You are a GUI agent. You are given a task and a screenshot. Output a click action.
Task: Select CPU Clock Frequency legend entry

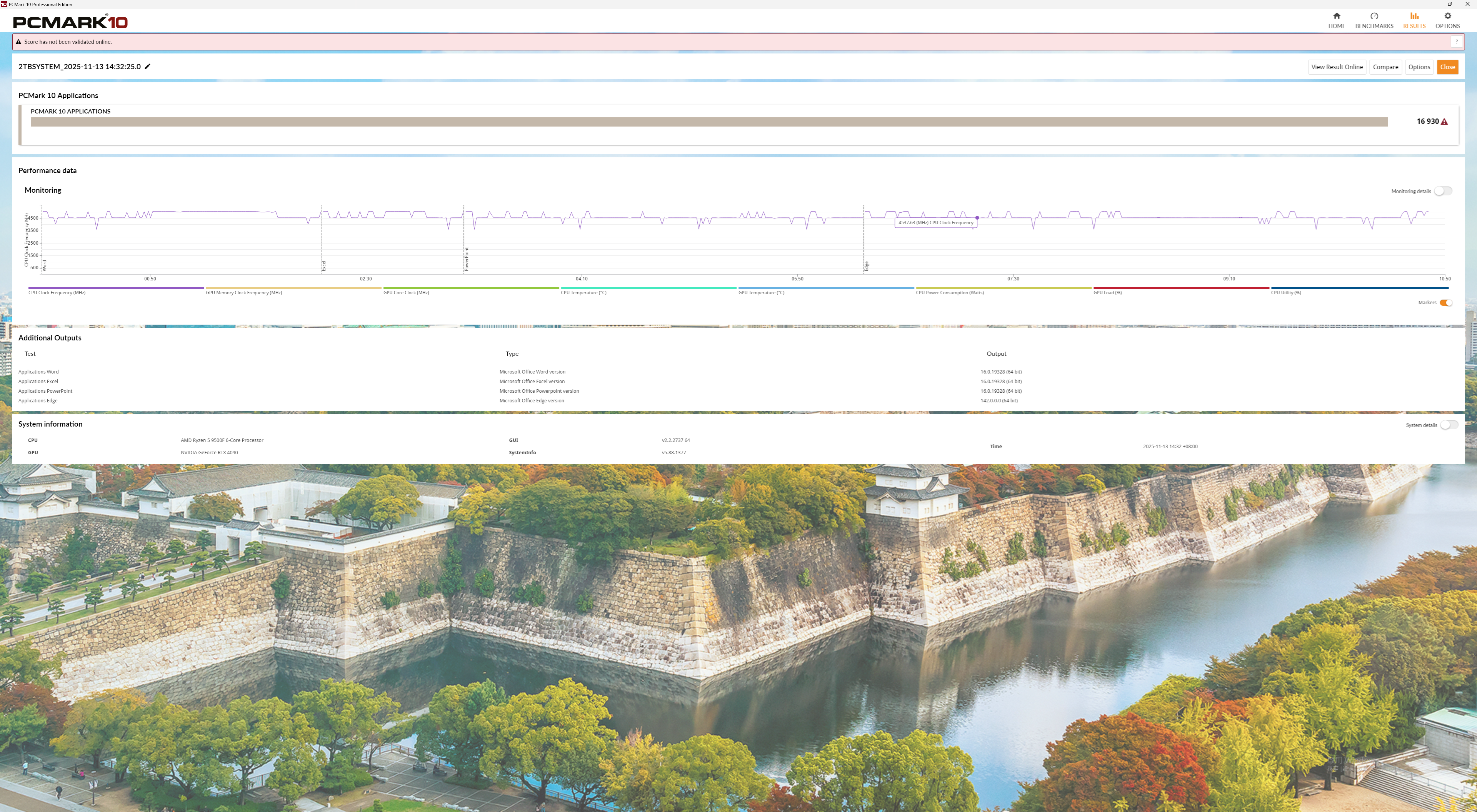click(57, 292)
